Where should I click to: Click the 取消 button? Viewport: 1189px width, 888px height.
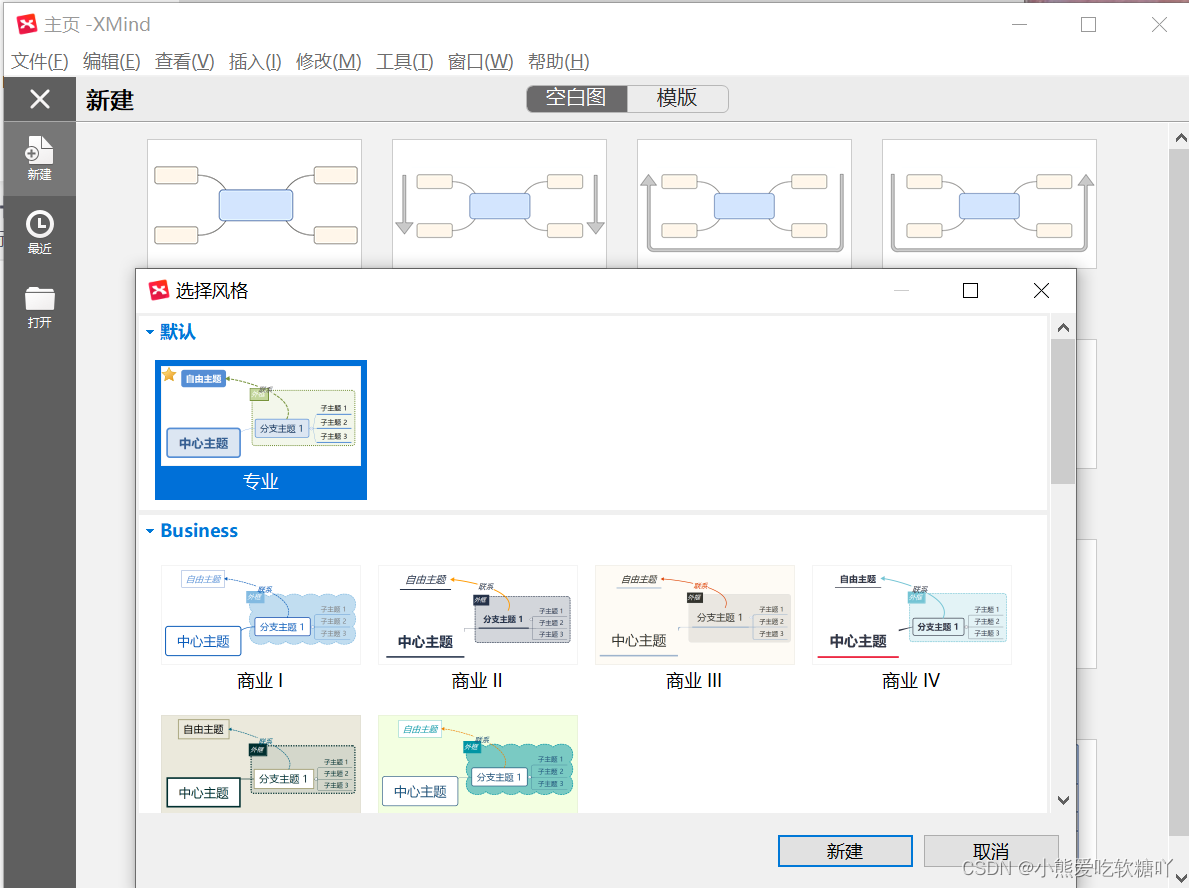(x=990, y=851)
